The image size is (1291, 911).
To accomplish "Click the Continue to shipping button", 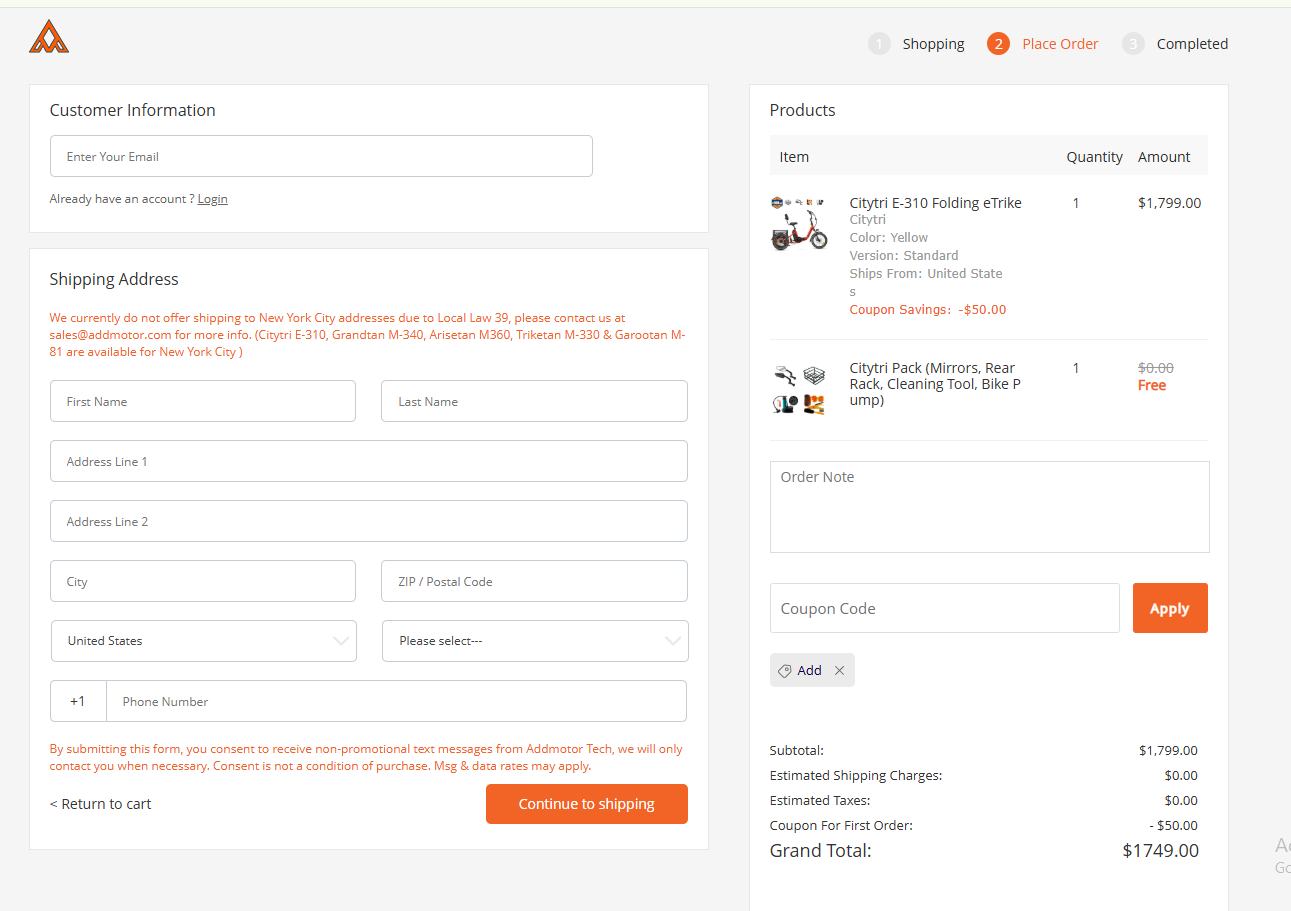I will [x=587, y=804].
